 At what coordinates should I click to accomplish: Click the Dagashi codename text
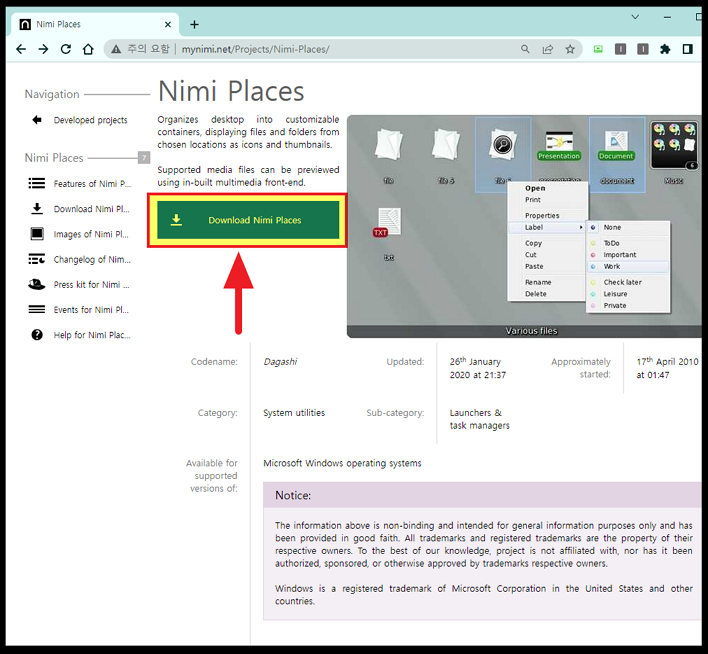click(280, 362)
